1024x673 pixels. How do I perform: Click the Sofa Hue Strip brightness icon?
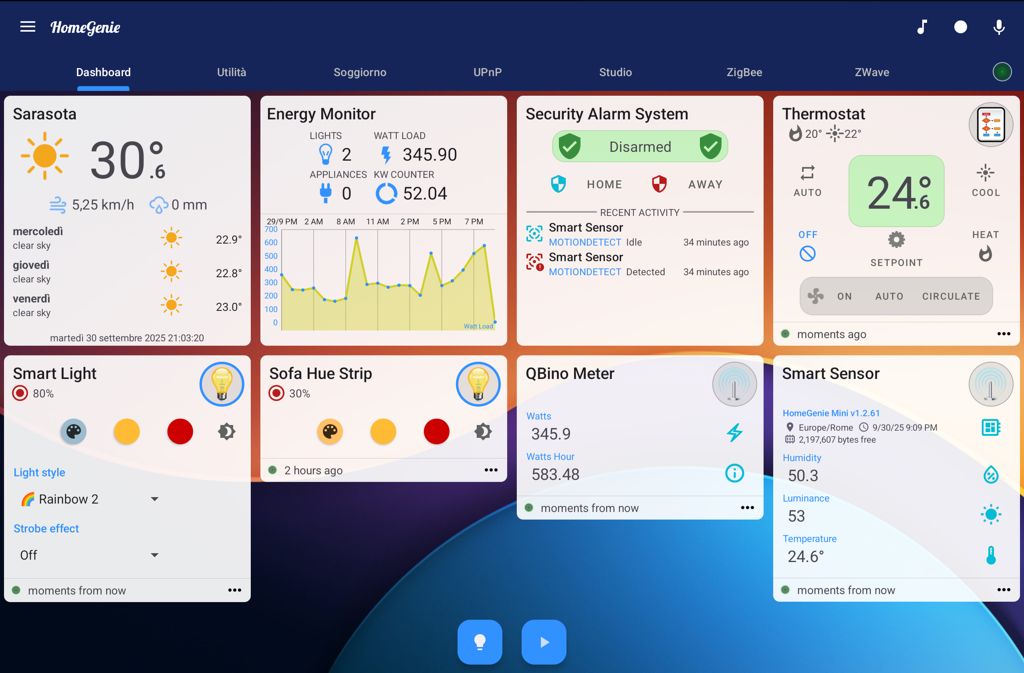click(483, 431)
